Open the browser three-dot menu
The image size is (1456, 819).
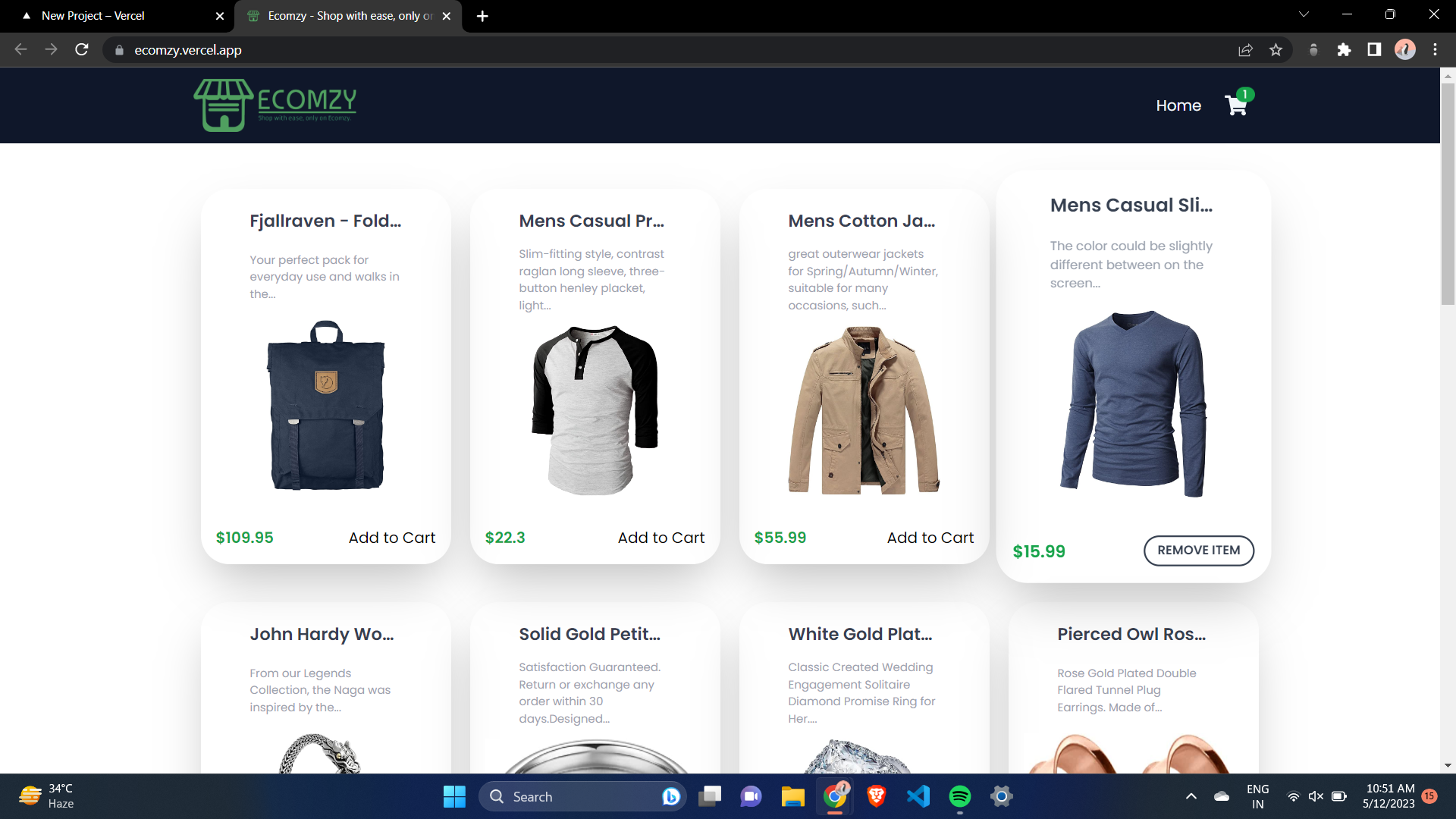click(x=1435, y=50)
